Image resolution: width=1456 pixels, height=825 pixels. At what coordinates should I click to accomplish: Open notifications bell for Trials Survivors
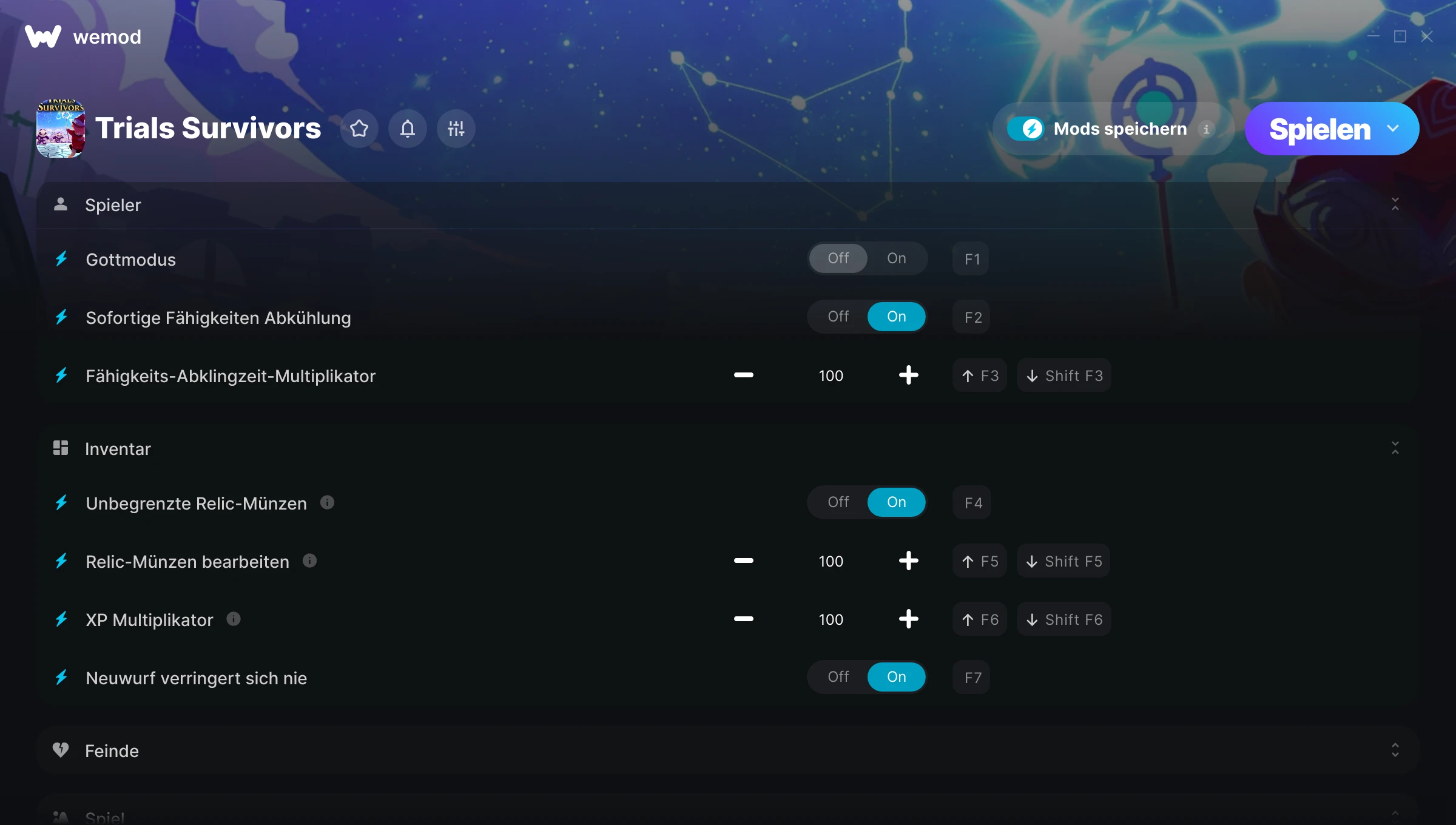click(408, 129)
